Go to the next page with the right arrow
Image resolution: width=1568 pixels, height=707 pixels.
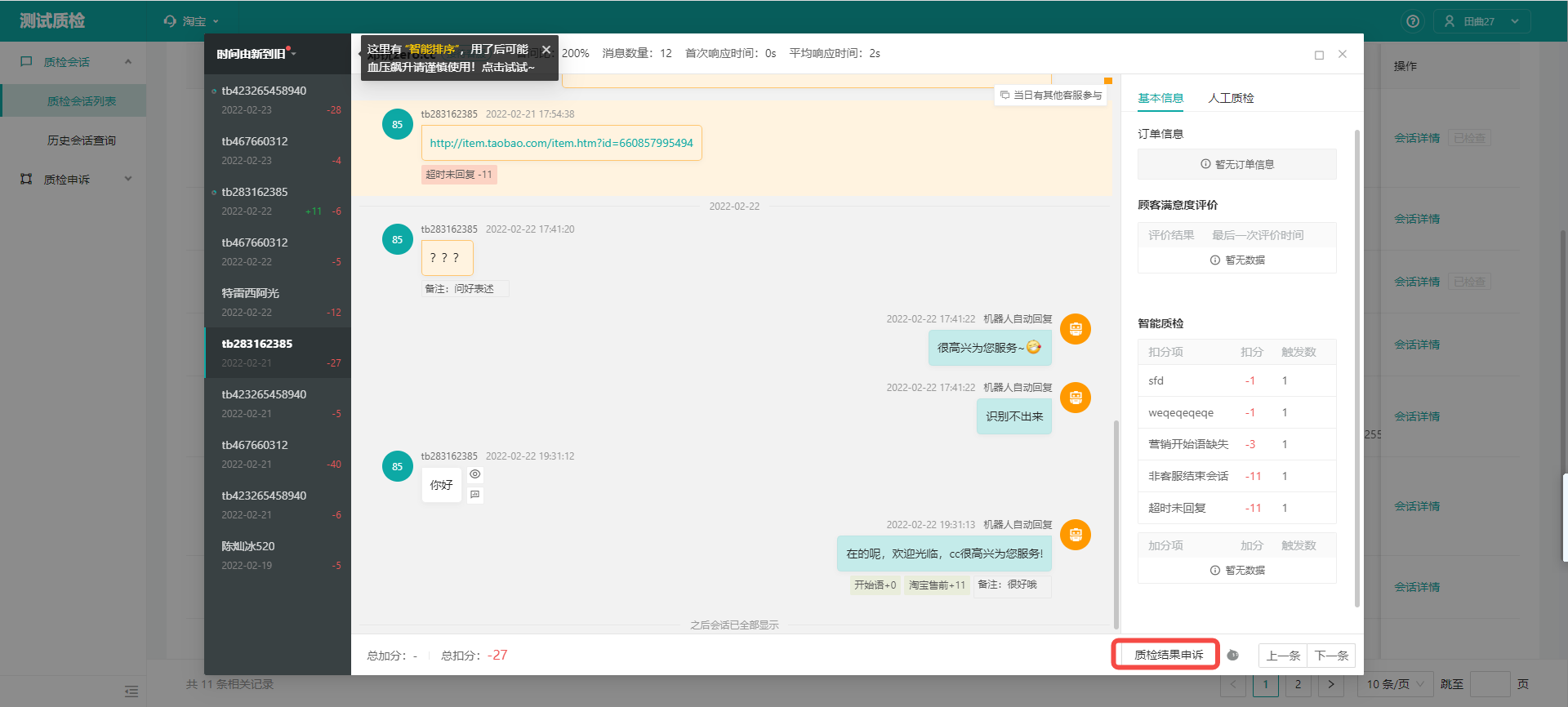tap(1331, 684)
